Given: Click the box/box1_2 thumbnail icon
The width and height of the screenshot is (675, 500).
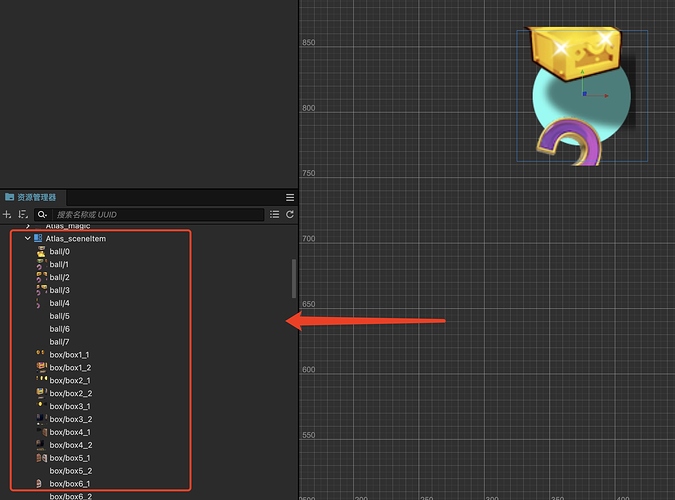Looking at the screenshot, I should (41, 367).
